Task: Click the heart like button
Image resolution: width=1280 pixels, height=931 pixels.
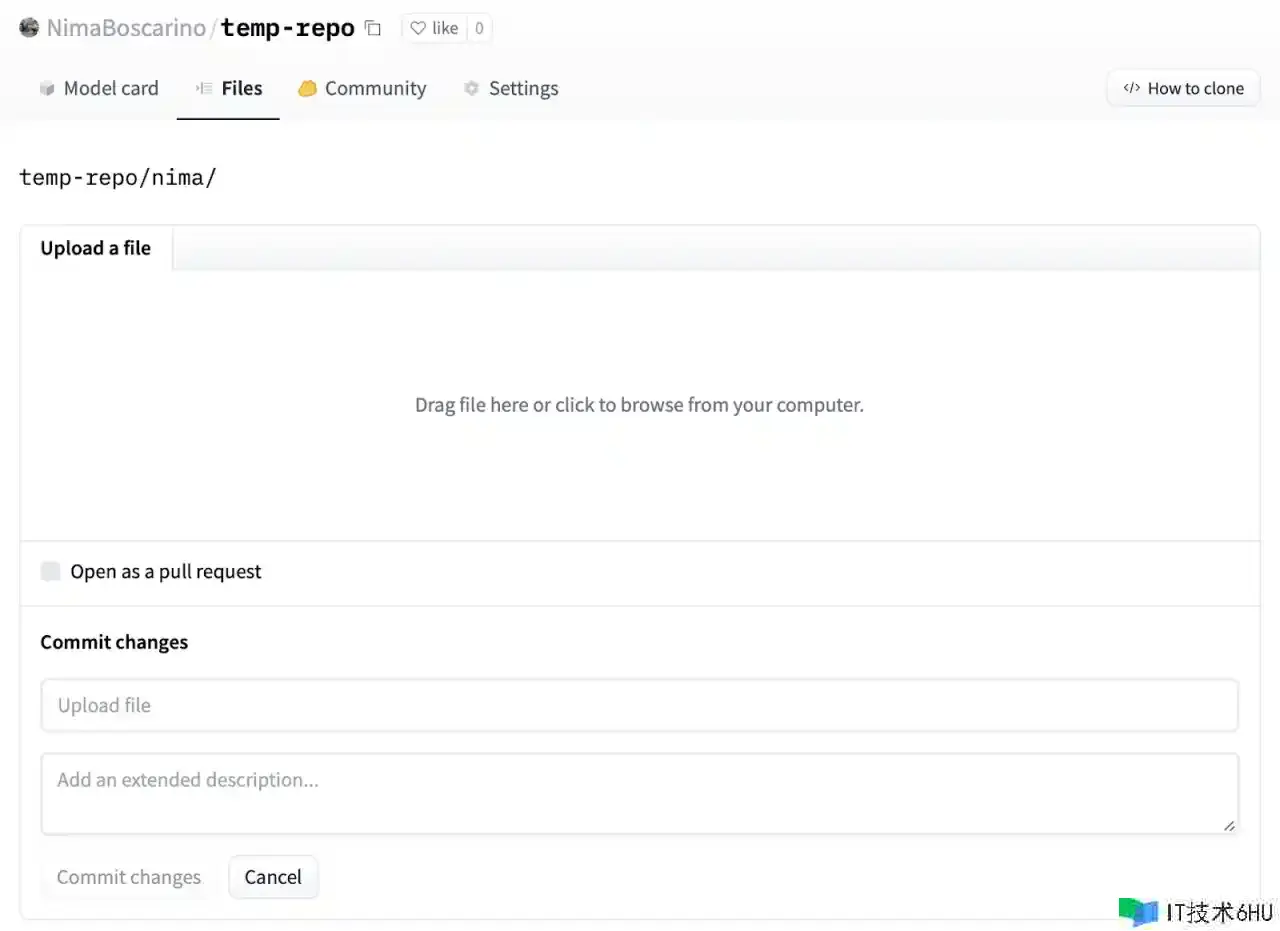Action: (x=434, y=28)
